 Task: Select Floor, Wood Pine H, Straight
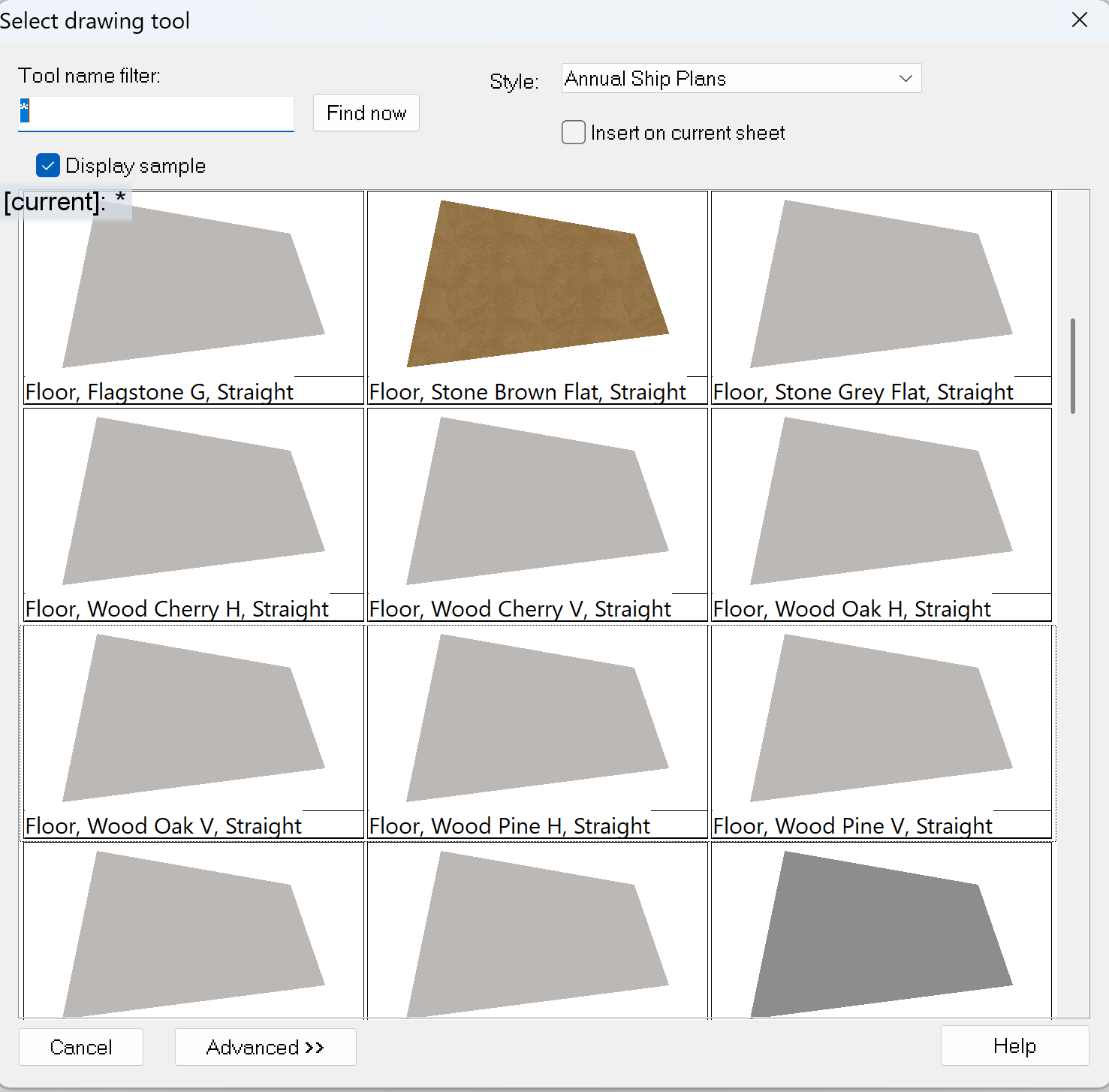pos(537,732)
